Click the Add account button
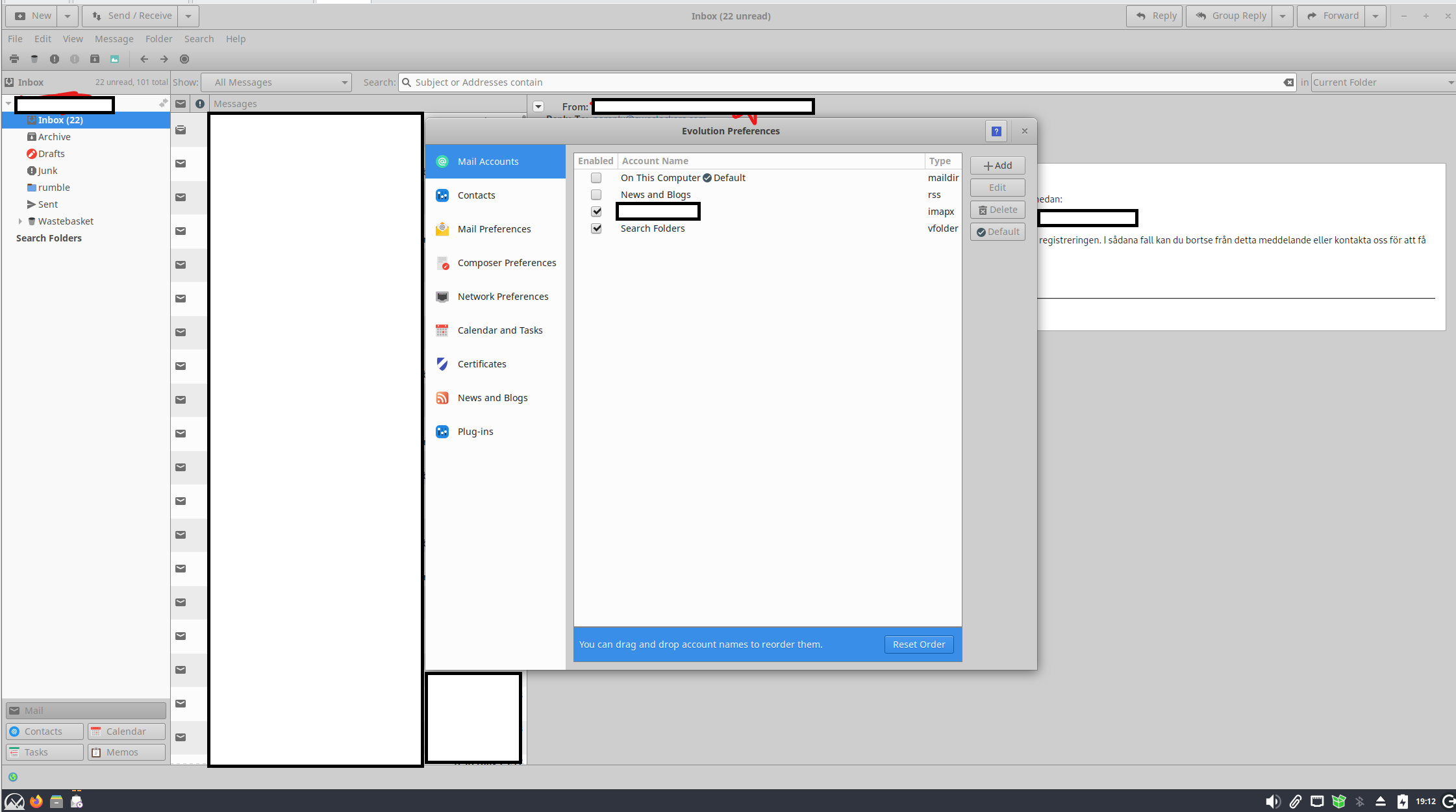The height and width of the screenshot is (812, 1456). [998, 166]
